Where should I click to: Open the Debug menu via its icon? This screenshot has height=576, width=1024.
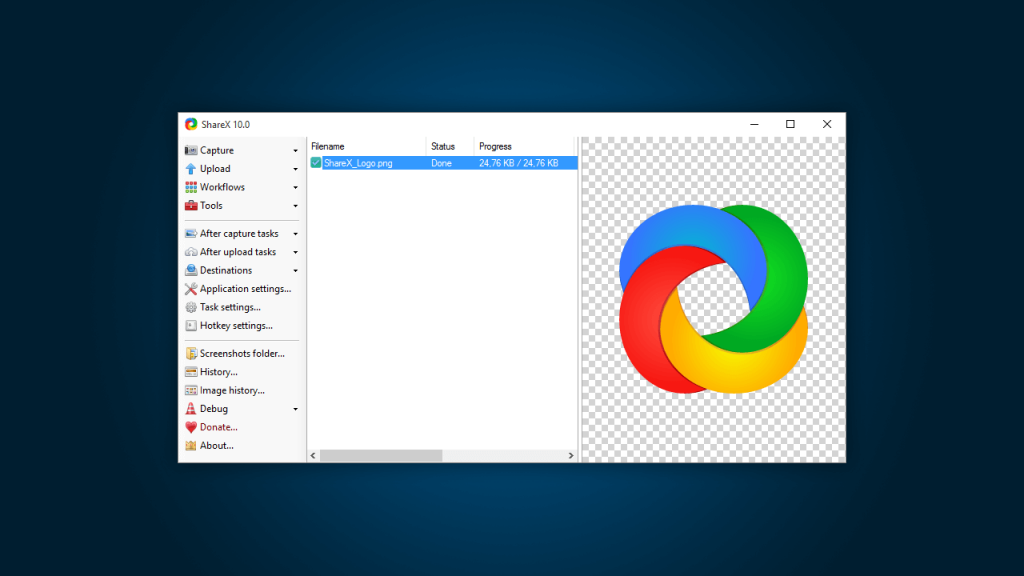pos(190,408)
